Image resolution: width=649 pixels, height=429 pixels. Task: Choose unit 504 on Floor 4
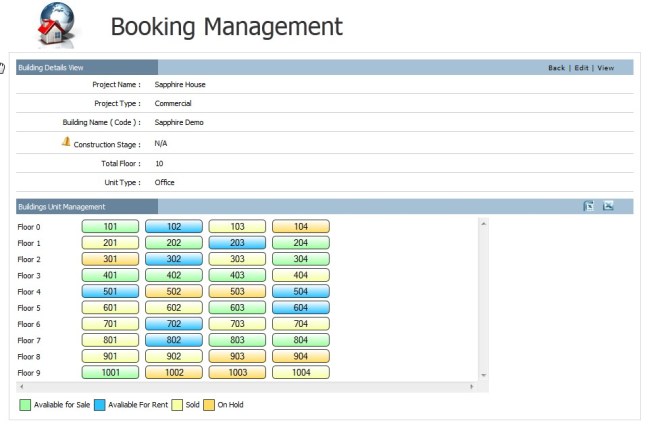pyautogui.click(x=300, y=292)
